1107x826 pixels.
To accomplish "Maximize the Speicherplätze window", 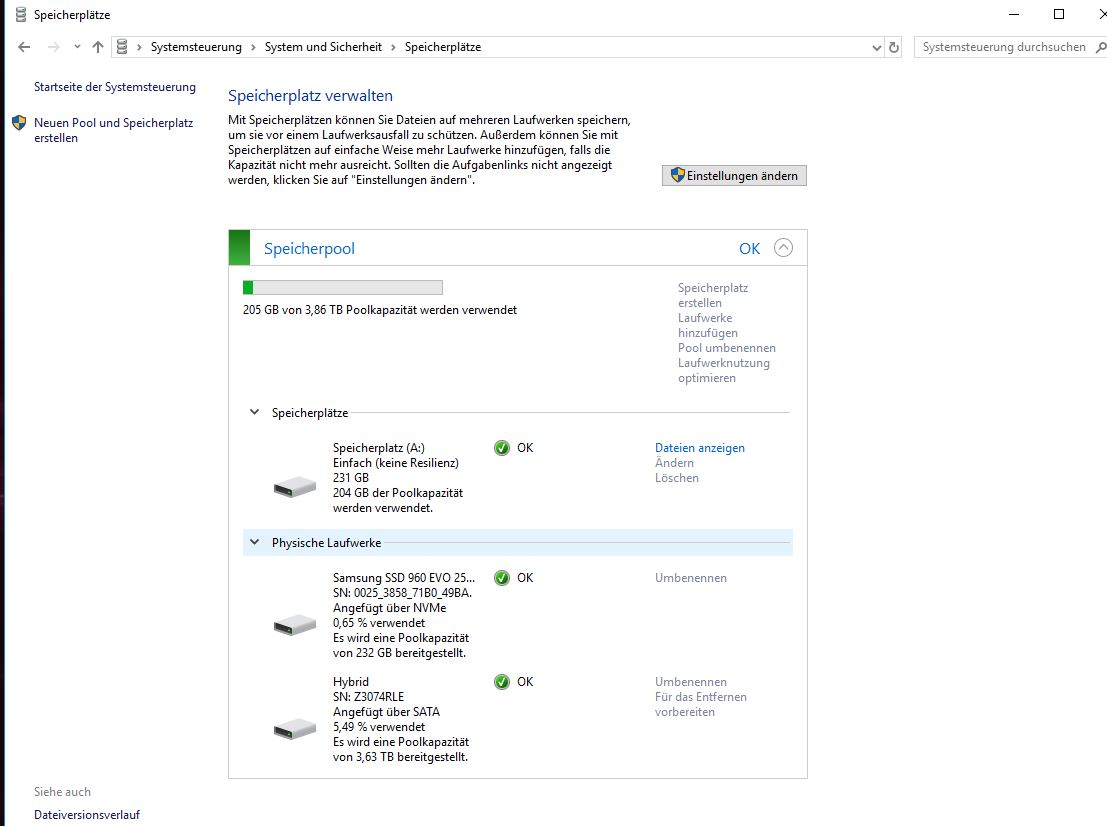I will 1058,14.
